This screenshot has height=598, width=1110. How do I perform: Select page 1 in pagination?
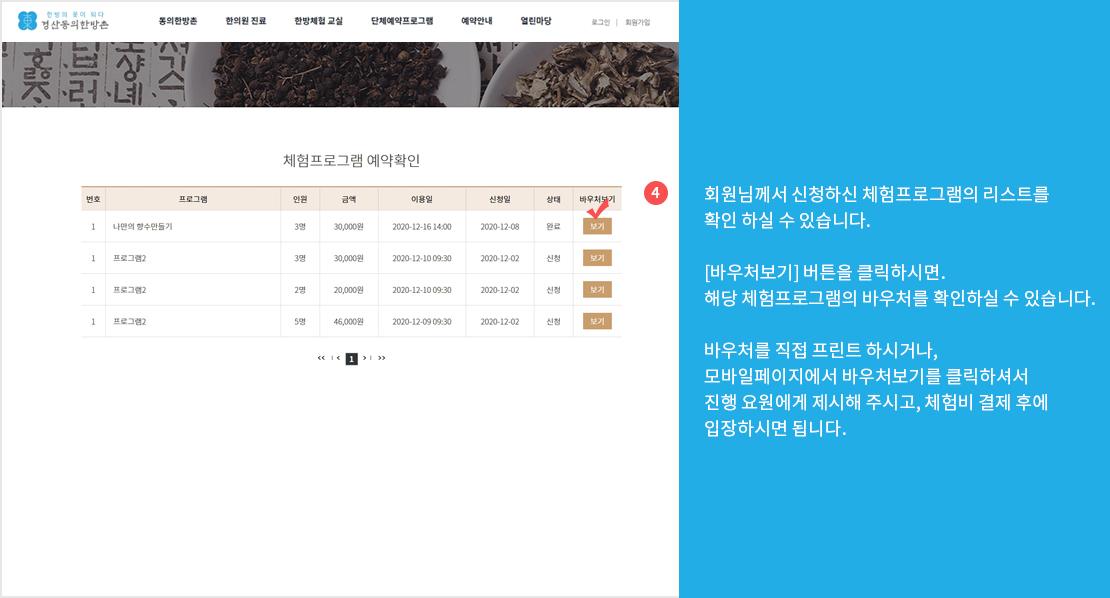tap(351, 359)
